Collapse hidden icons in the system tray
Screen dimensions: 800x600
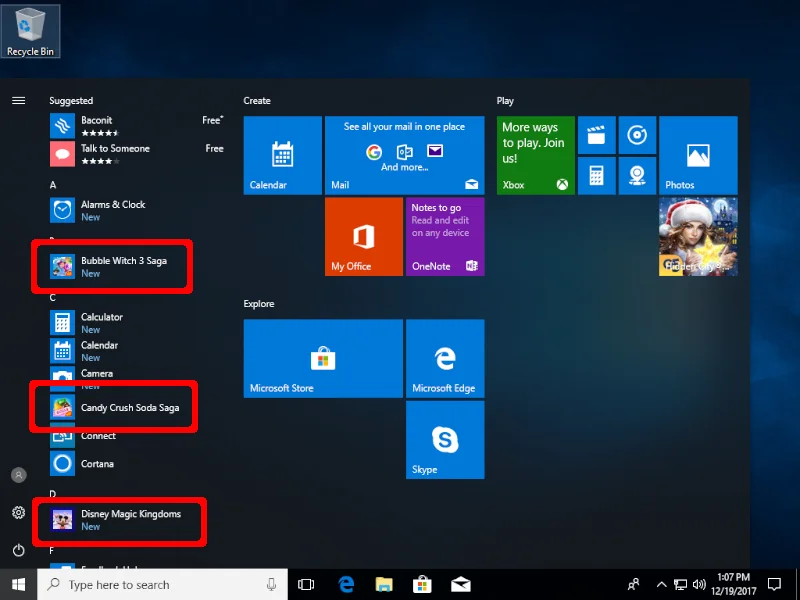(x=661, y=584)
